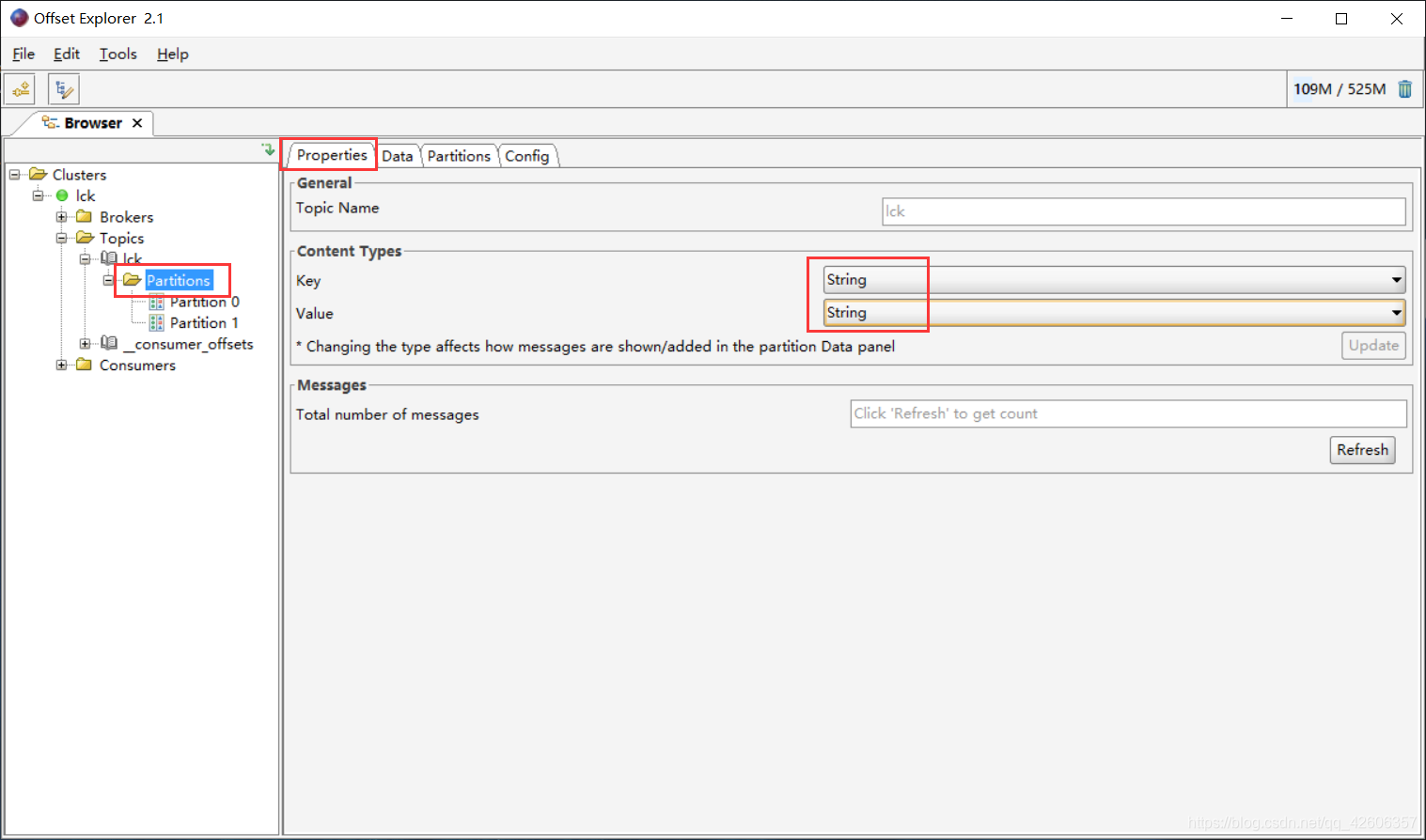1426x840 pixels.
Task: Select the _consumer_offsets topic
Action: tap(188, 344)
